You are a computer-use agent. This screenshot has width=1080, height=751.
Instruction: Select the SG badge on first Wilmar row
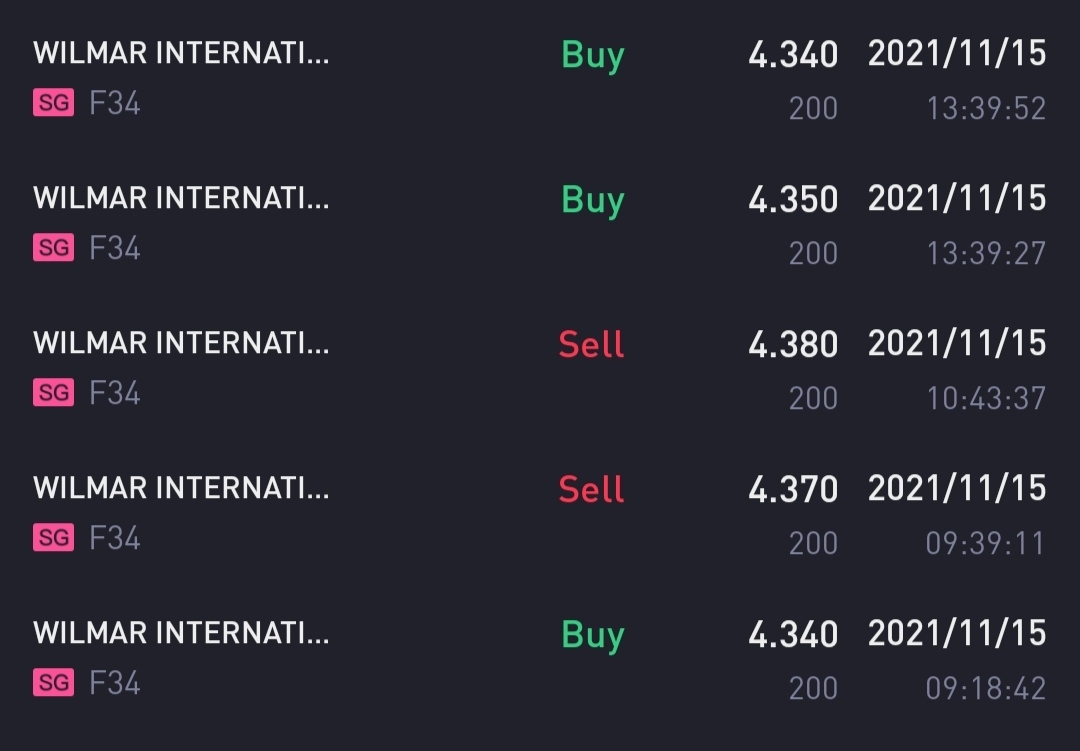[54, 103]
